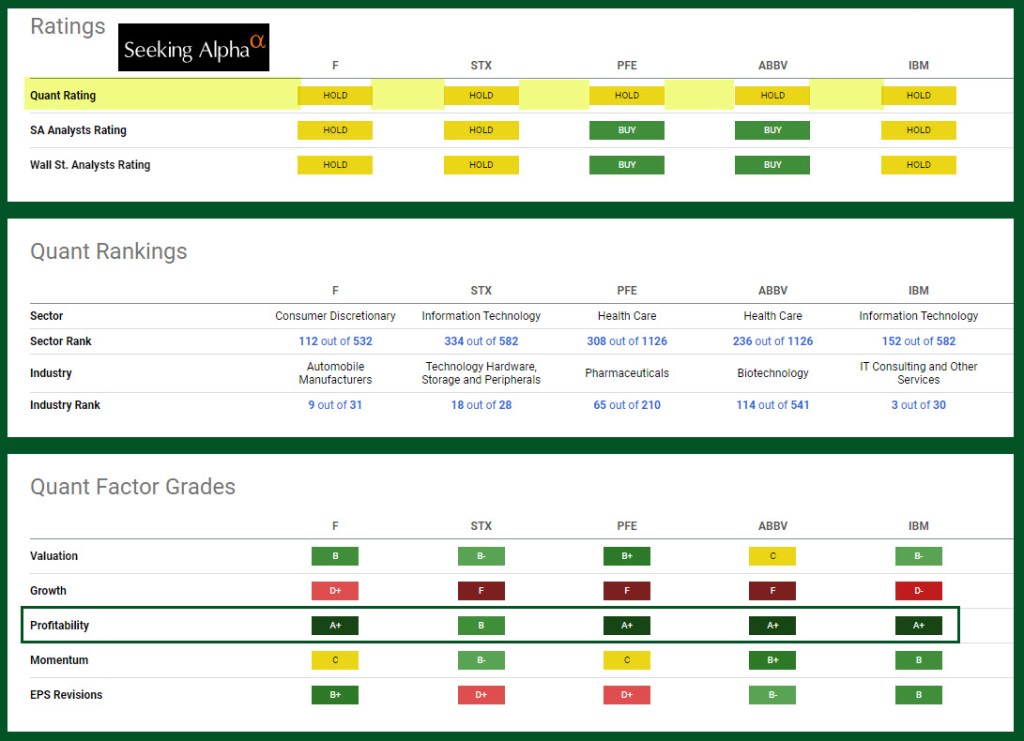Open Ford's sector rank 112 out of 532

335,341
